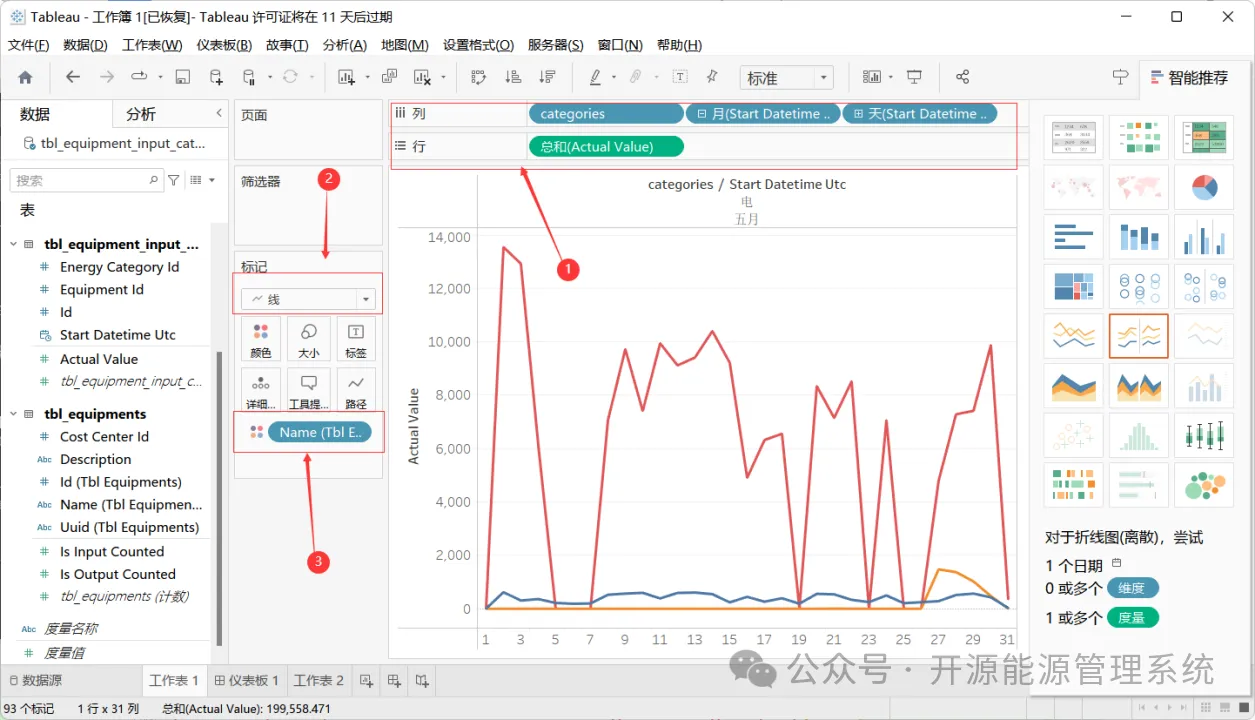
Task: Click the share workbook icon
Action: (963, 77)
